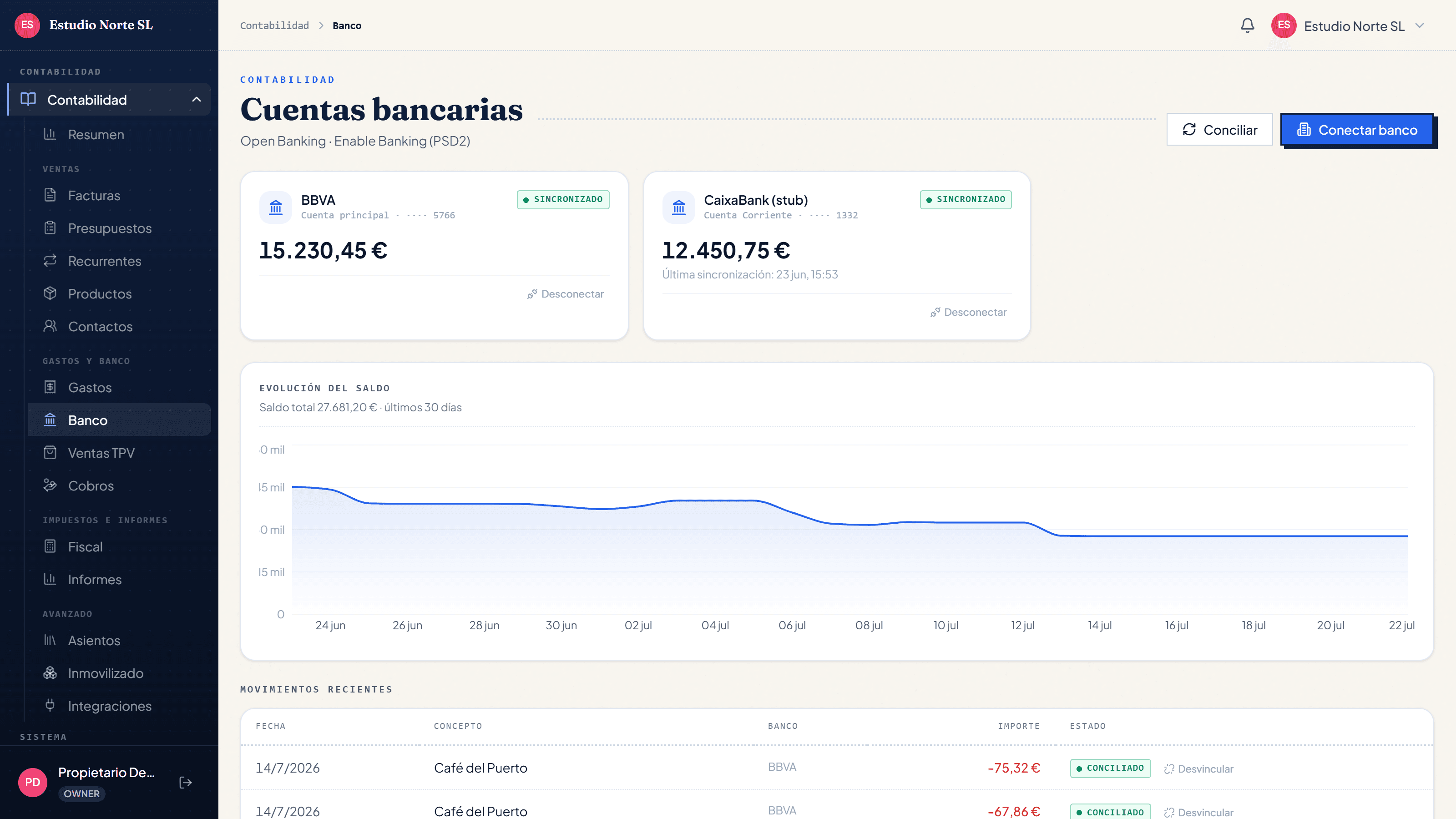This screenshot has width=1456, height=819.
Task: Open Gastos in the sidebar
Action: tap(119, 388)
